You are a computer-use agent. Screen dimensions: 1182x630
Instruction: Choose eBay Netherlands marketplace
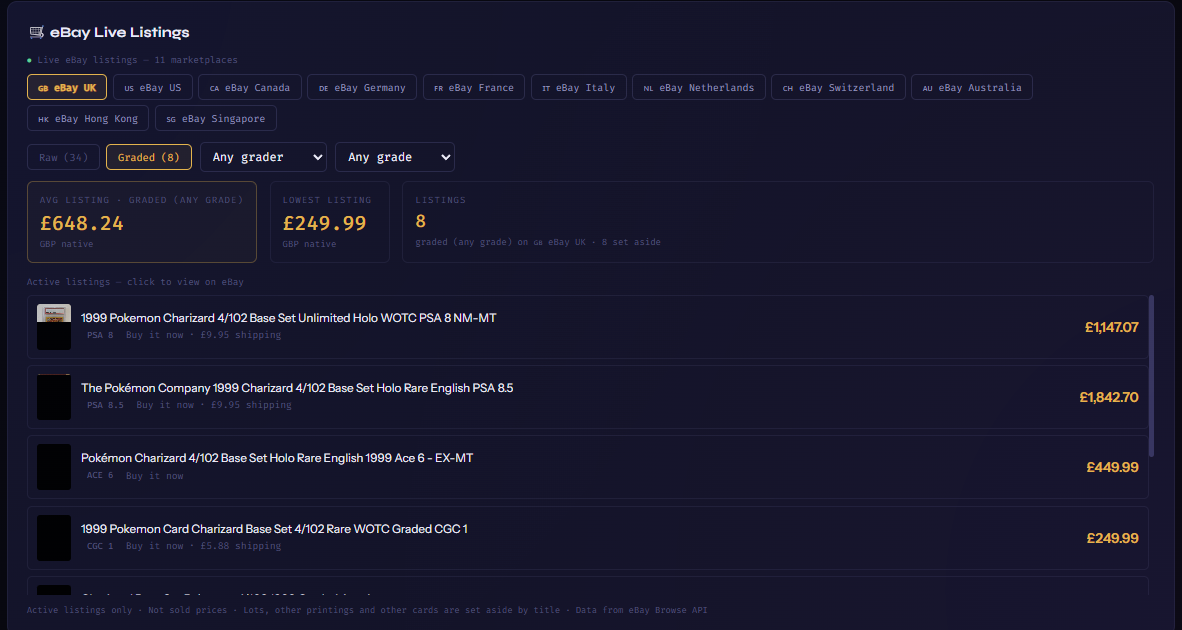click(x=699, y=87)
